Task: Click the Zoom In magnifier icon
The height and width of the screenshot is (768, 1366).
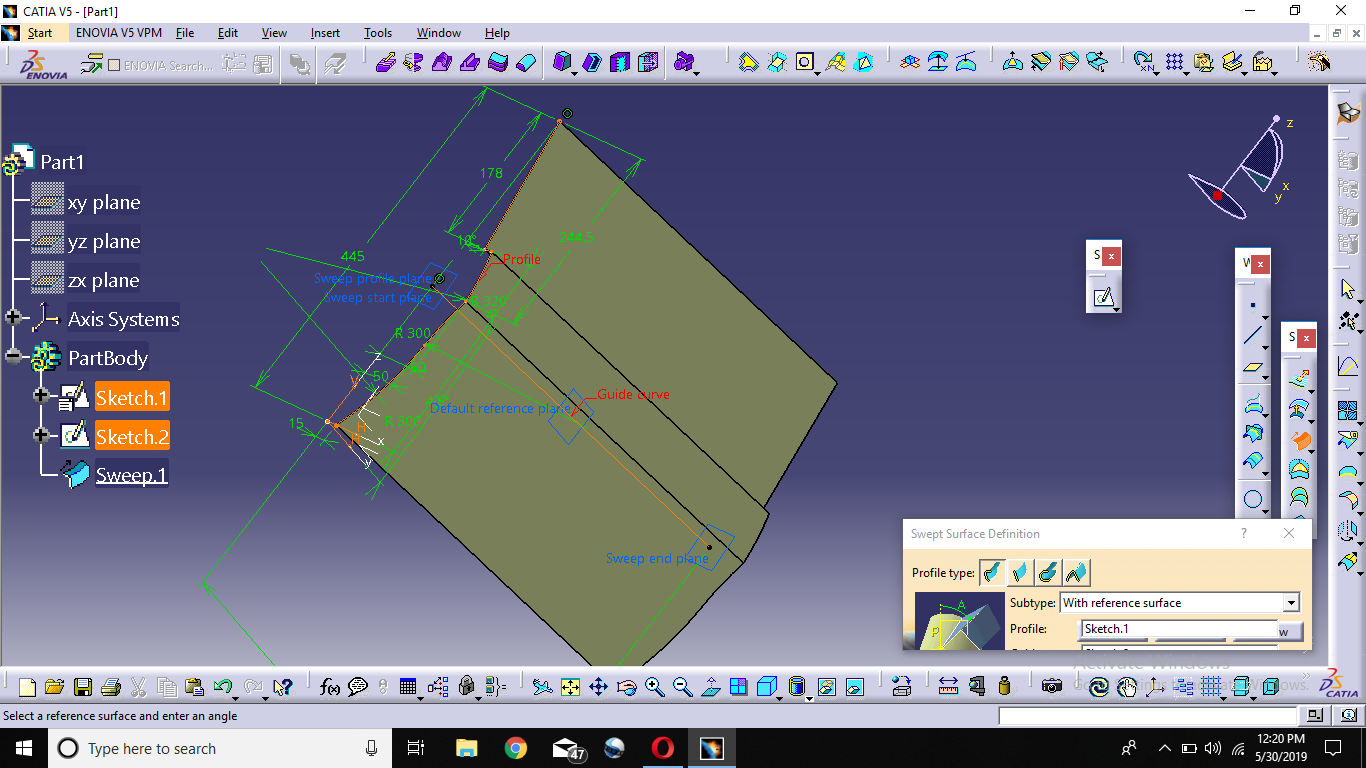Action: (654, 687)
